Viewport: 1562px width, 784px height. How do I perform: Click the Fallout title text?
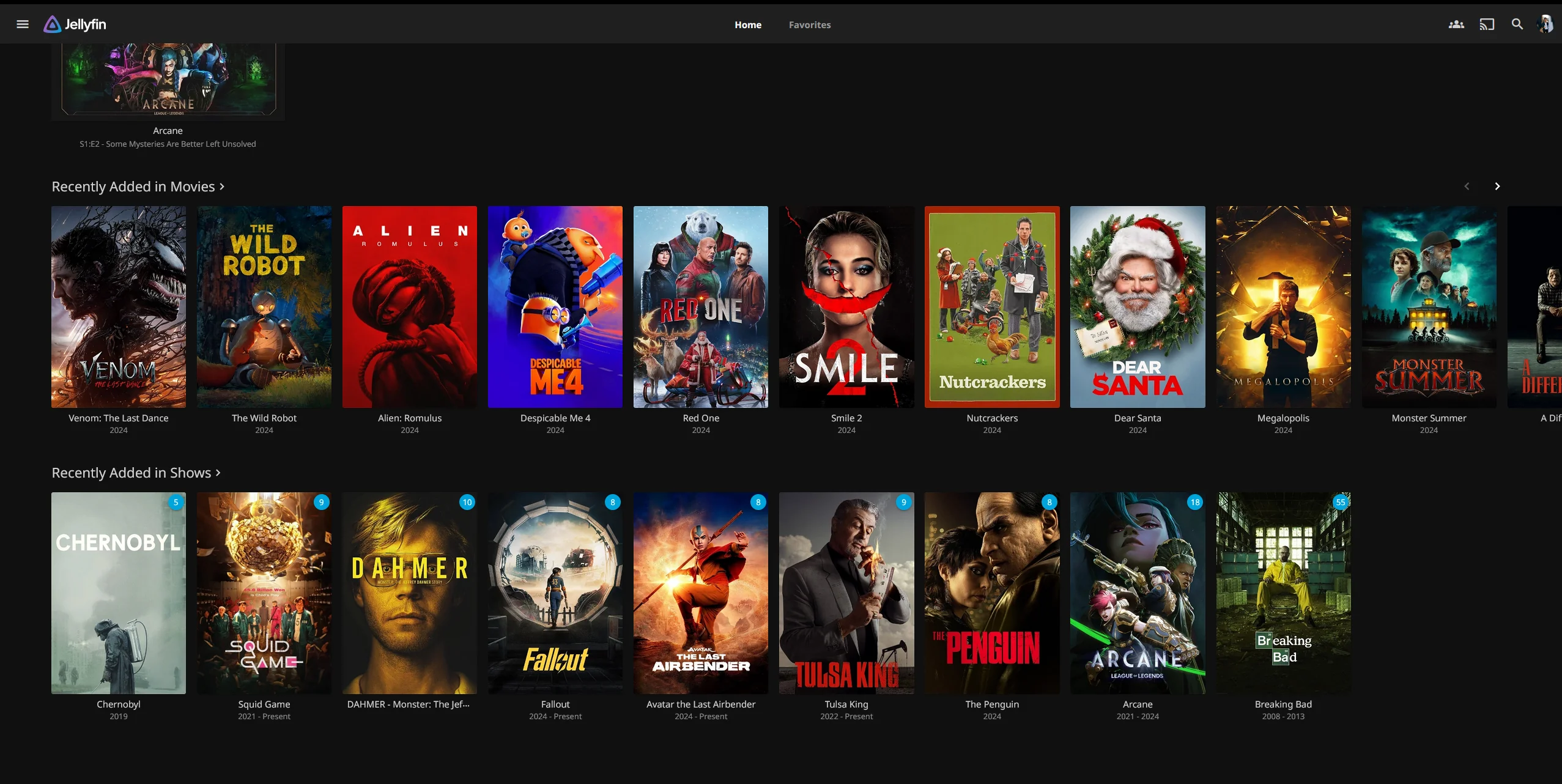[x=555, y=704]
